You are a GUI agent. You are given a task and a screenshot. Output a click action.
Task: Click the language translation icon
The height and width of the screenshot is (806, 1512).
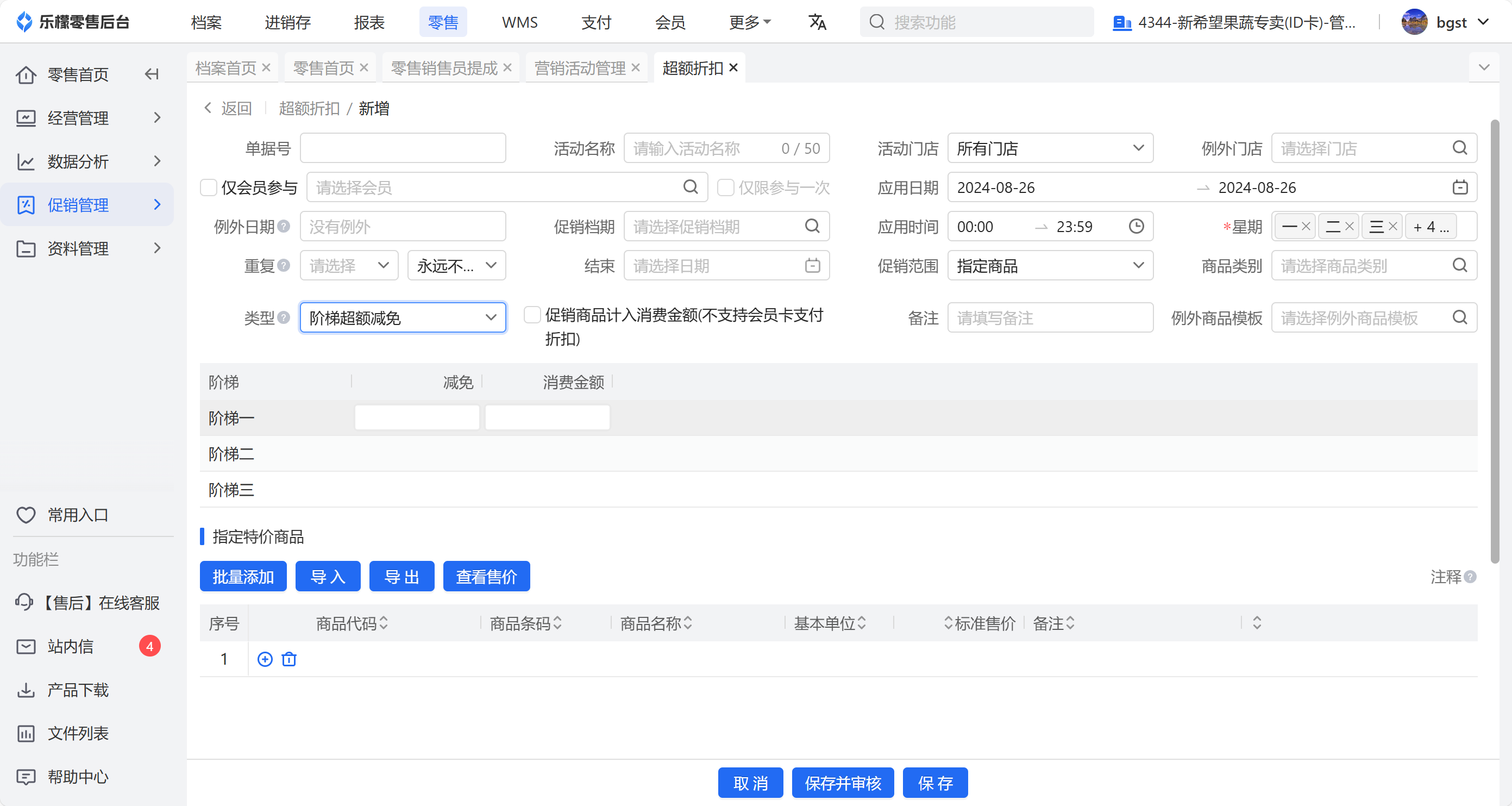(817, 22)
